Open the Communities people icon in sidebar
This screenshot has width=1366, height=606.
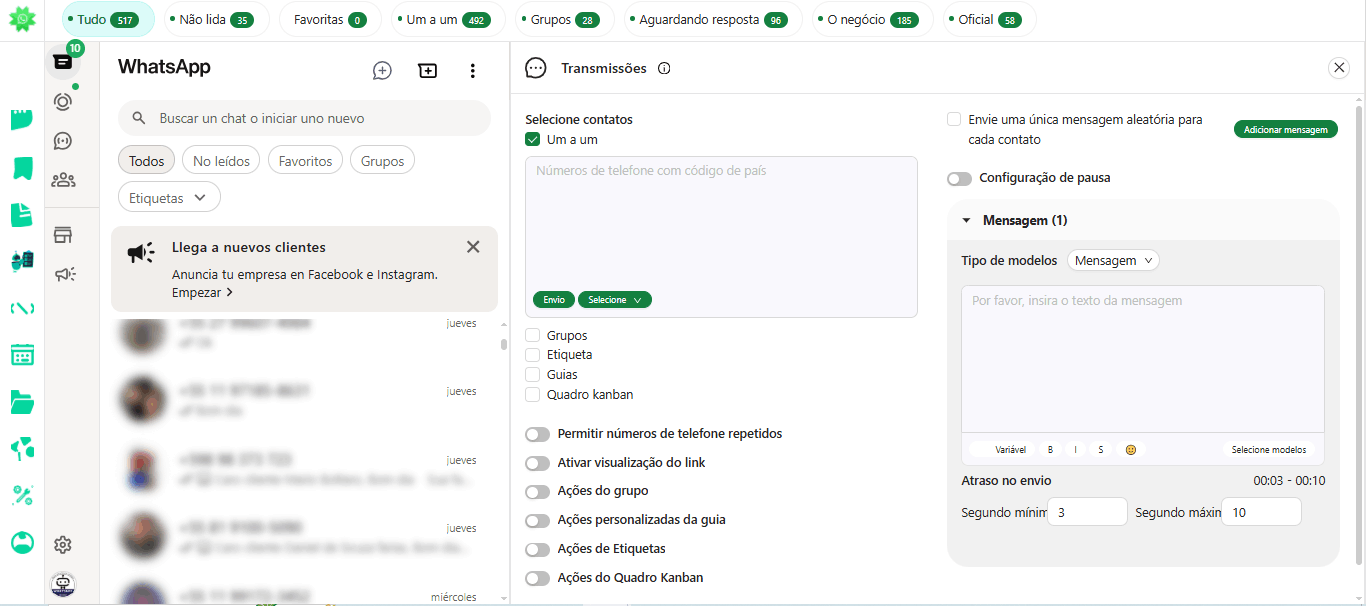pyautogui.click(x=63, y=180)
